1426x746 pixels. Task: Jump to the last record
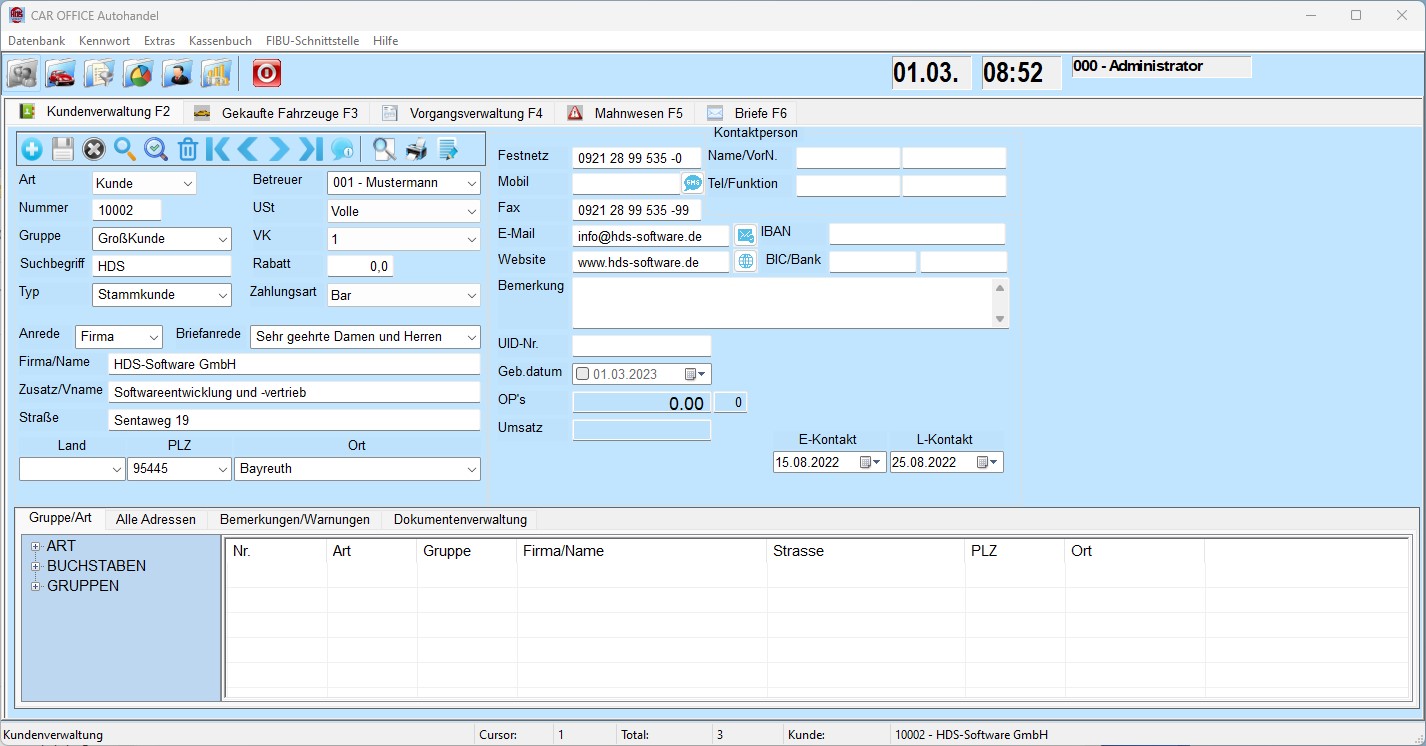[310, 150]
